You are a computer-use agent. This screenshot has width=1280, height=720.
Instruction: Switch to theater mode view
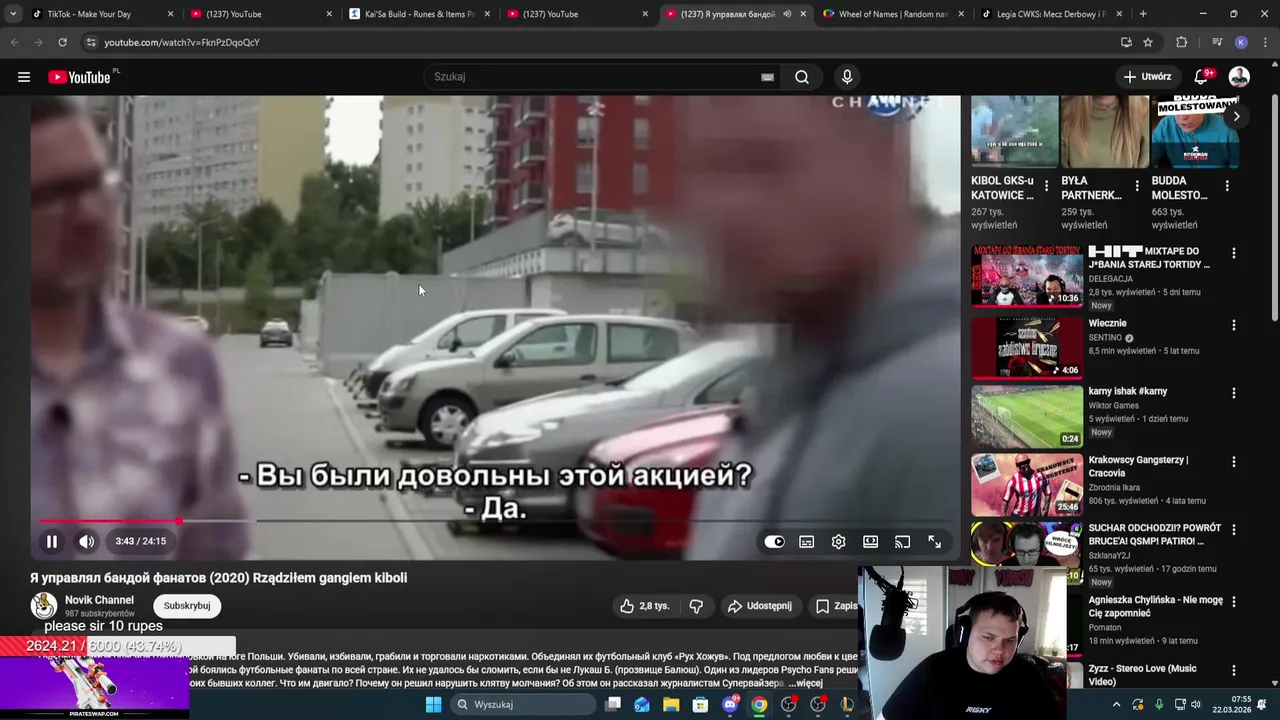pyautogui.click(x=871, y=541)
